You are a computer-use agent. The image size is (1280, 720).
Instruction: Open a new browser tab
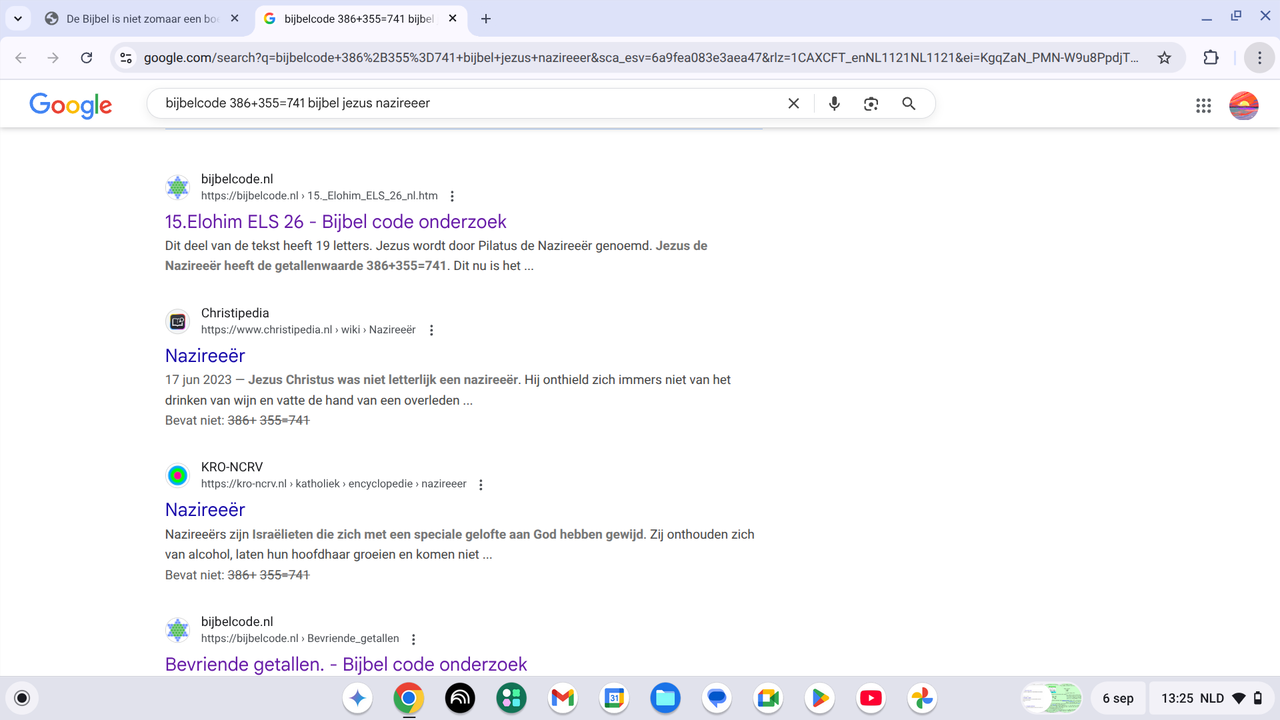[486, 19]
